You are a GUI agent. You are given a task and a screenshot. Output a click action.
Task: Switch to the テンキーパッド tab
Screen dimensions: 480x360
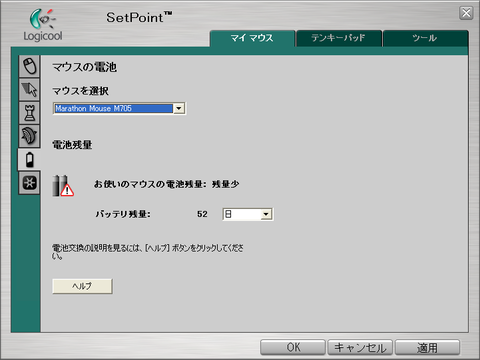(339, 38)
